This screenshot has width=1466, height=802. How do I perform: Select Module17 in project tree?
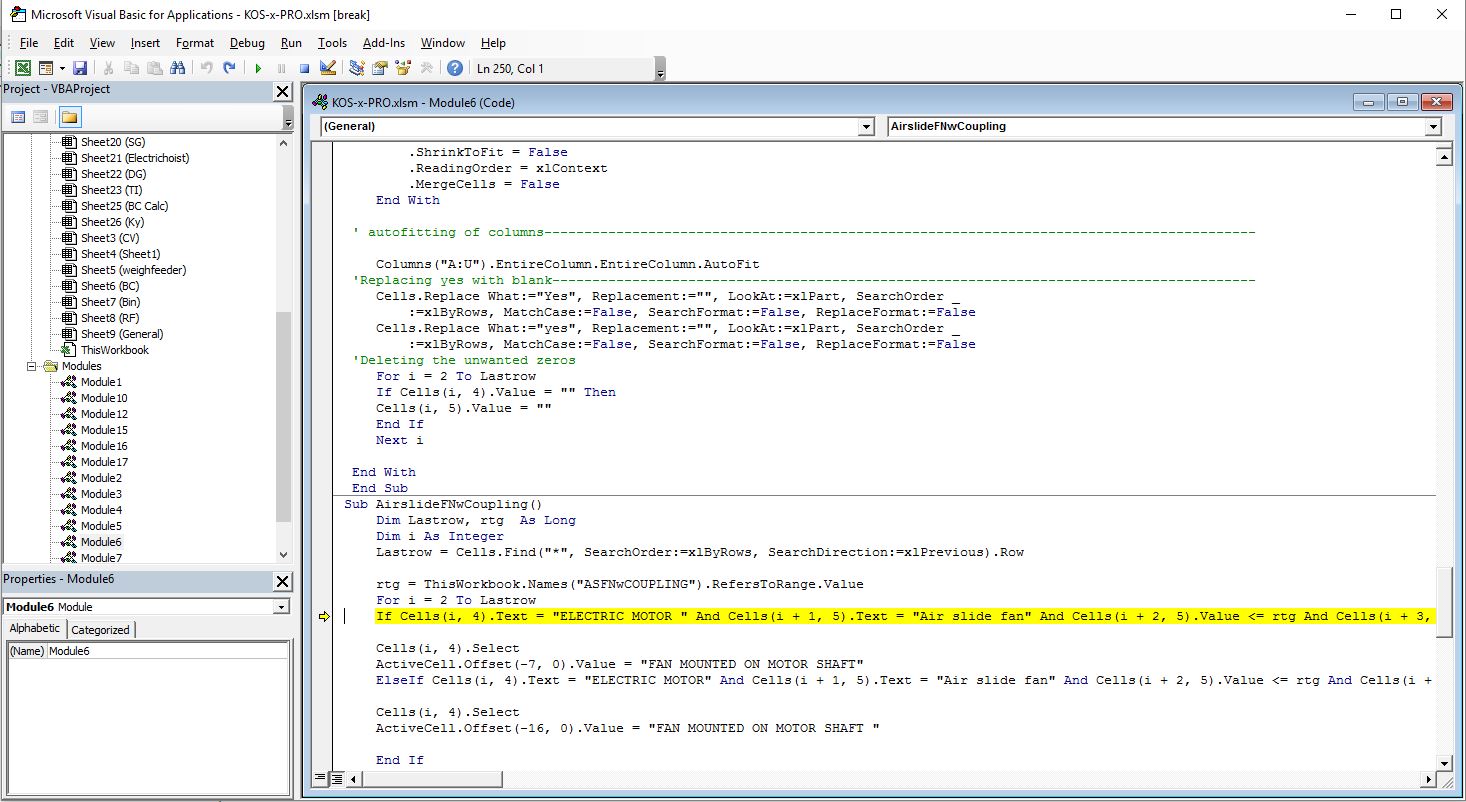(x=104, y=462)
